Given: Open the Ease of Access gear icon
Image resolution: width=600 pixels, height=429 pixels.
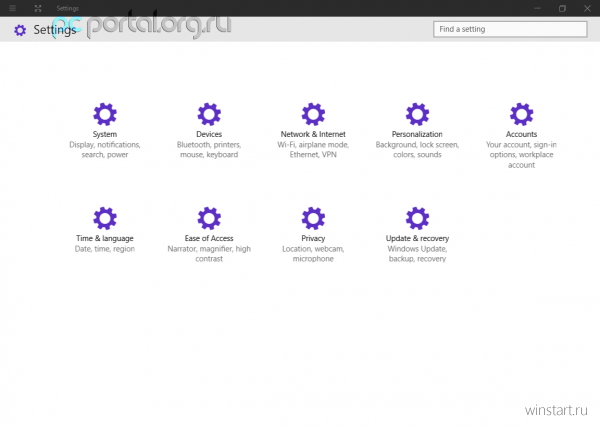Looking at the screenshot, I should (x=209, y=218).
